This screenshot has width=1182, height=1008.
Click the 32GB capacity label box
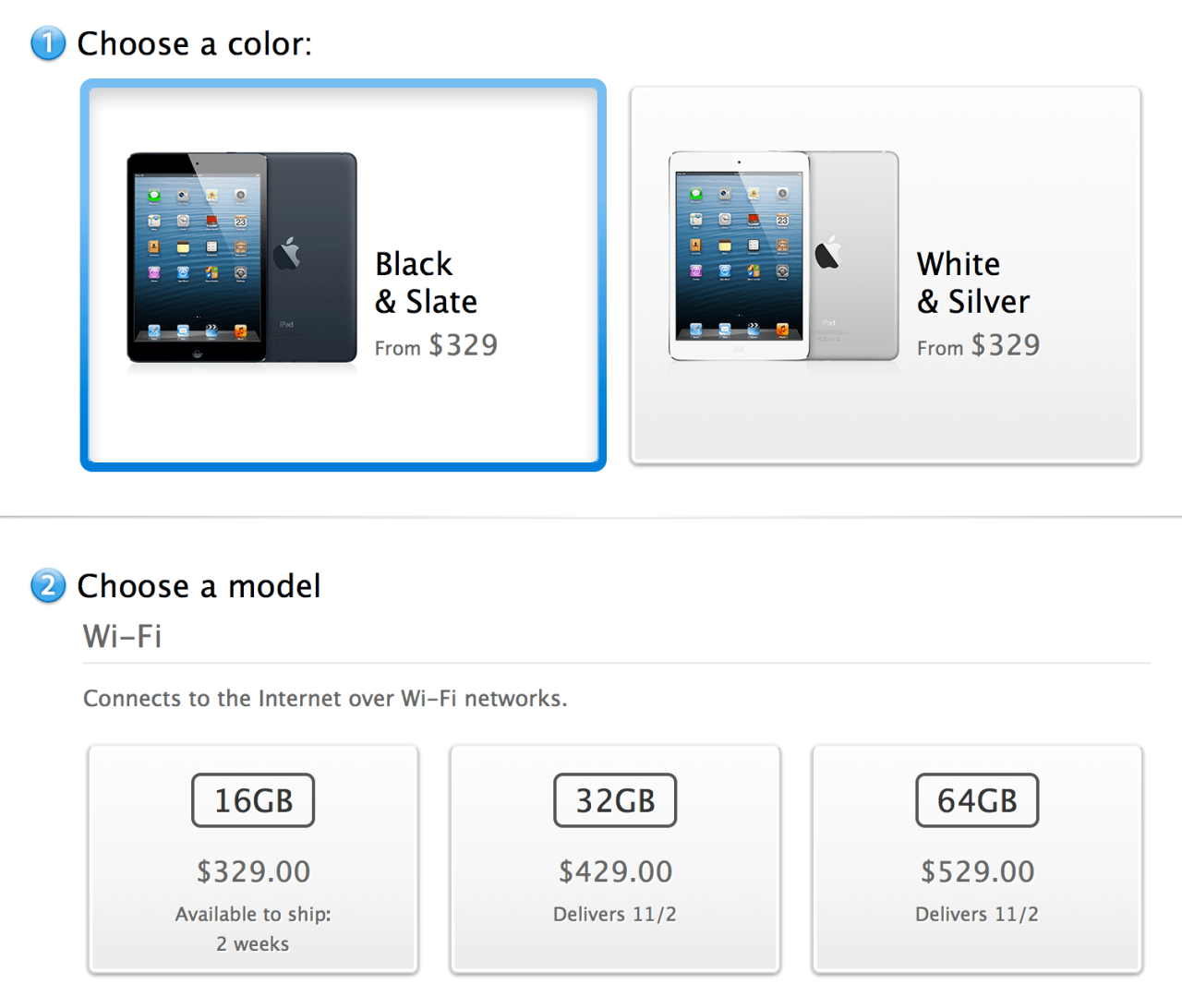(614, 800)
